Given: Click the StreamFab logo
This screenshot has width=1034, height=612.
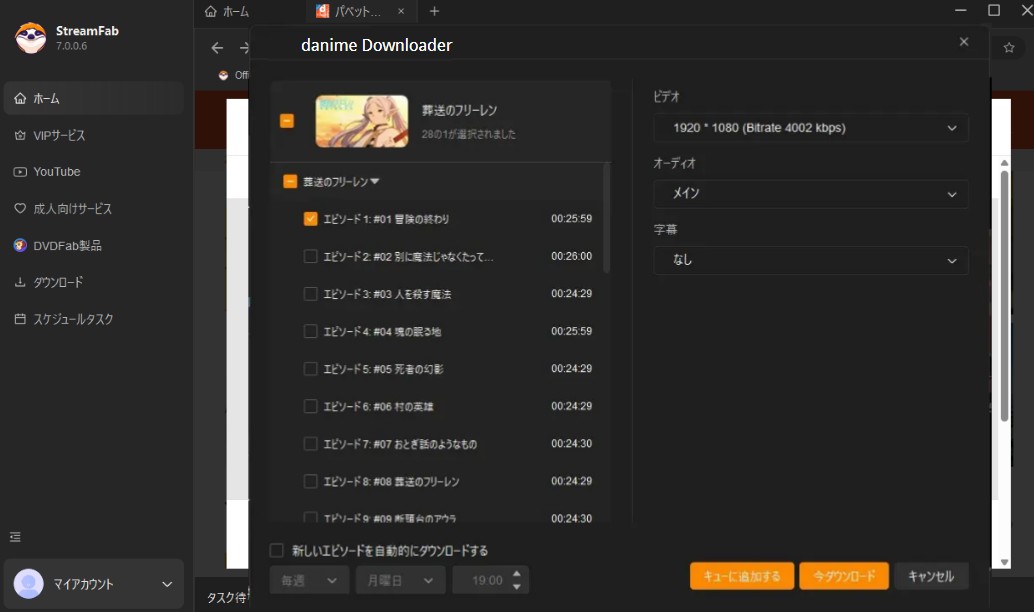Looking at the screenshot, I should [x=30, y=37].
